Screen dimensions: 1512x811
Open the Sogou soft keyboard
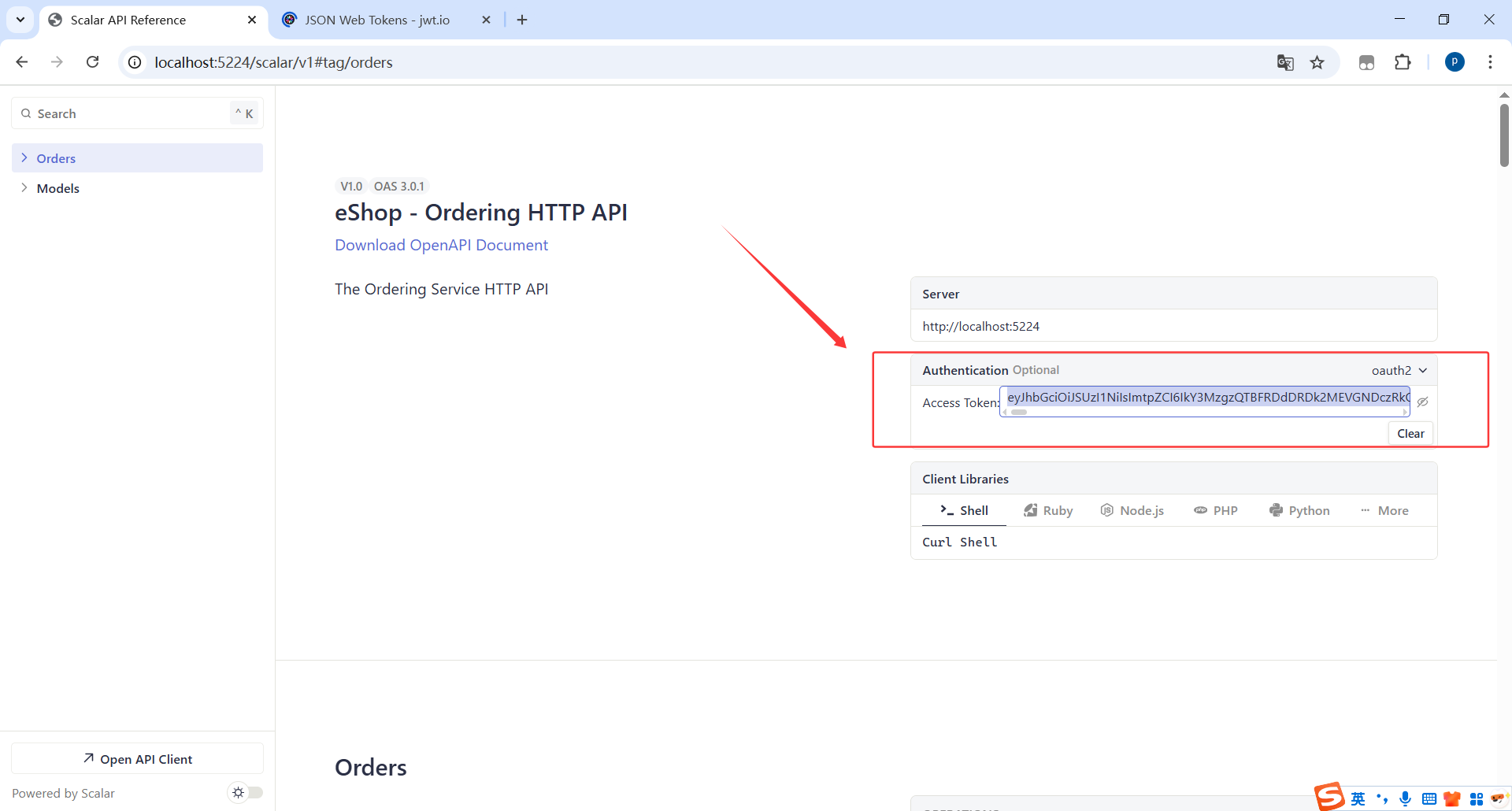click(1429, 799)
